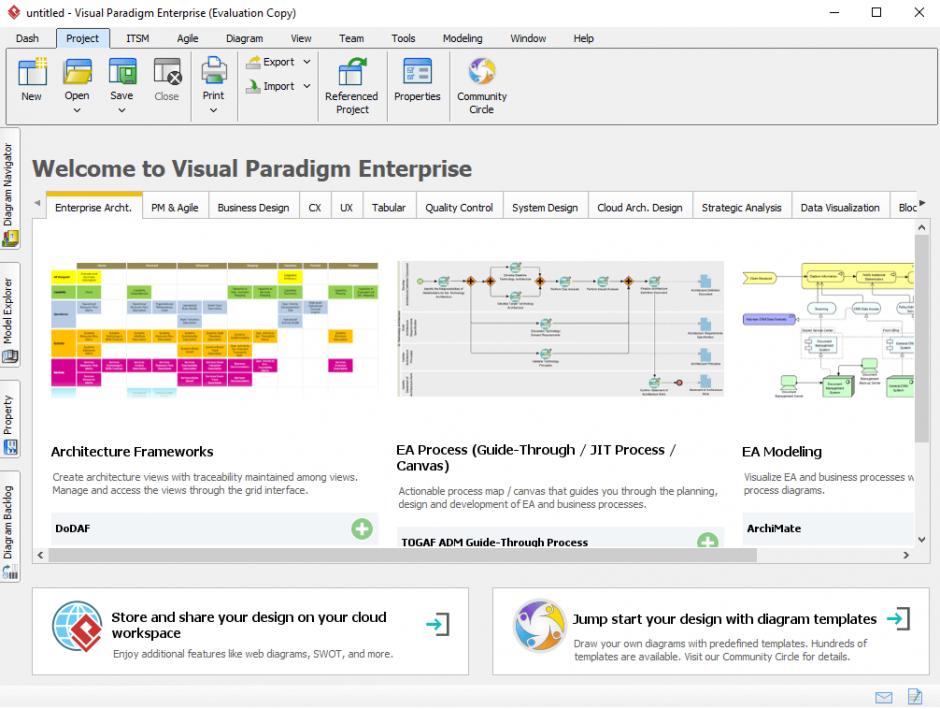This screenshot has width=940, height=709.
Task: Open the Team menu
Action: click(351, 38)
